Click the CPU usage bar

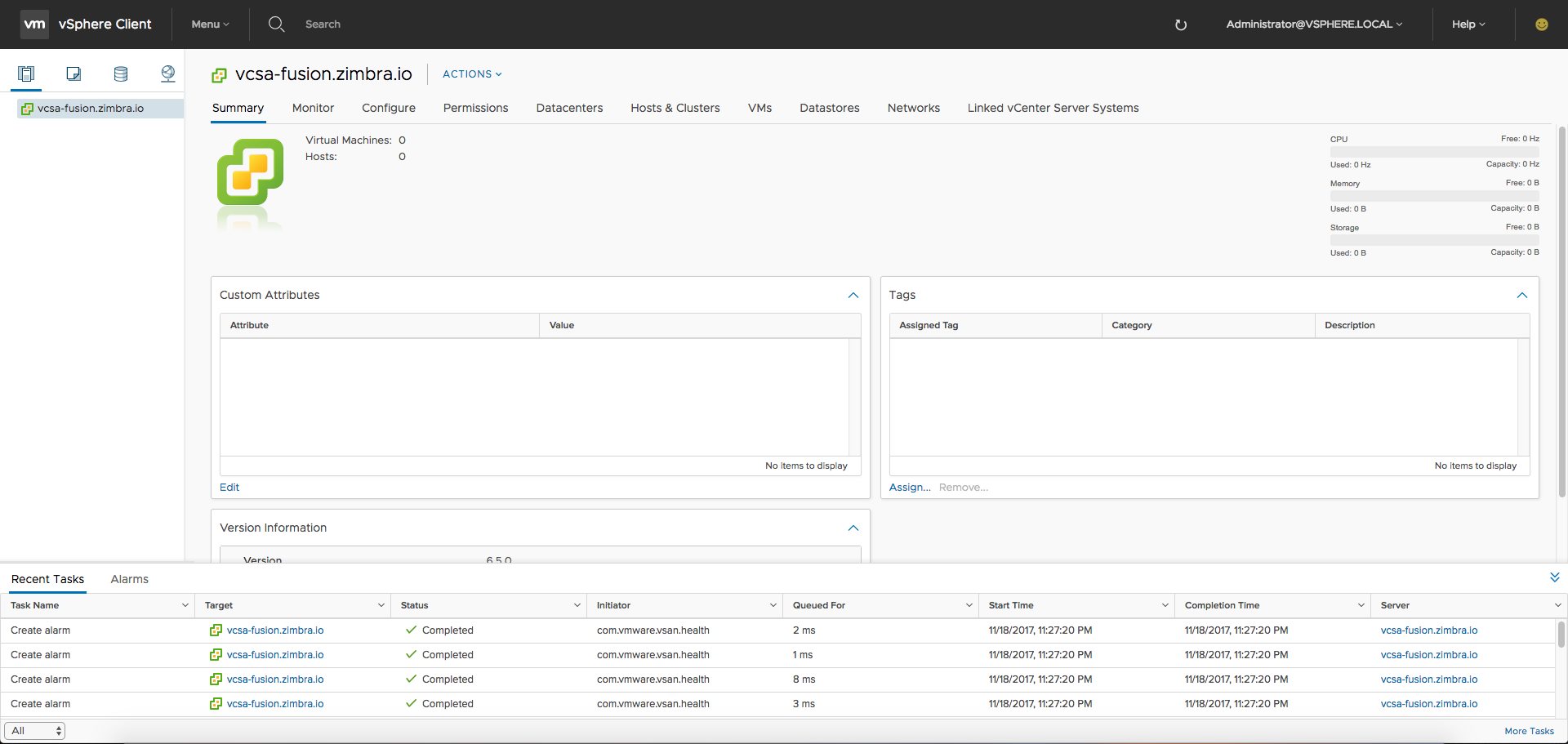[1434, 152]
